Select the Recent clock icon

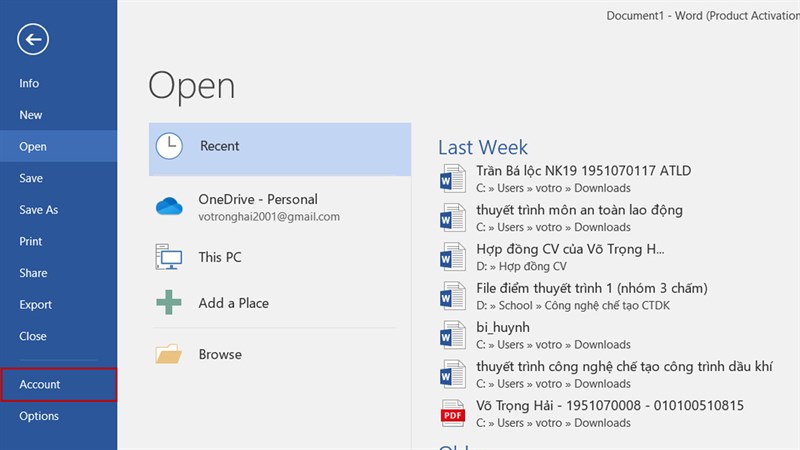pos(169,146)
